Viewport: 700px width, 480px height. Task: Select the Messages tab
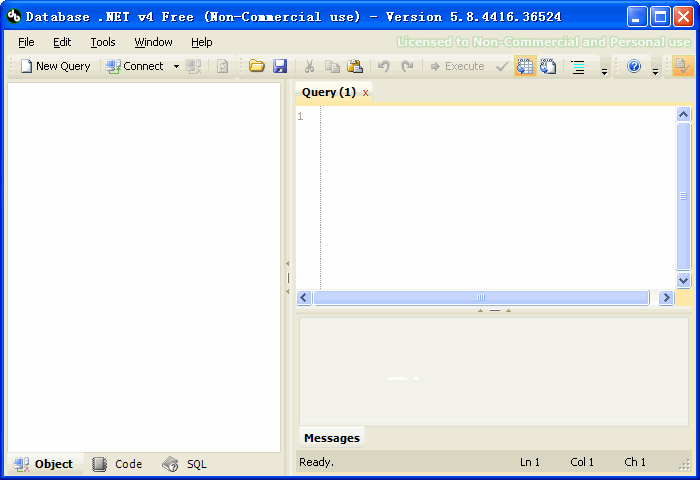[331, 438]
